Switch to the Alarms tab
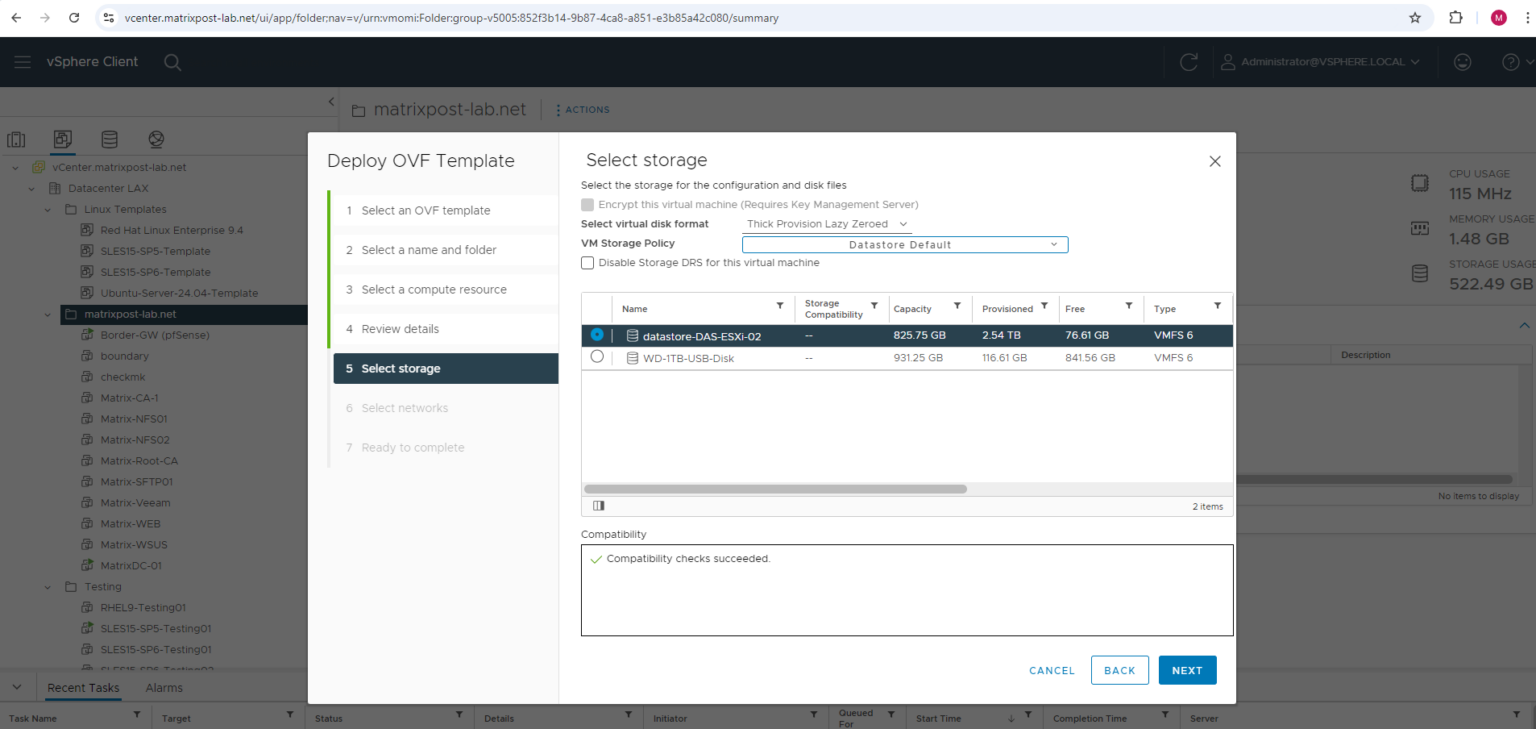This screenshot has width=1536, height=729. [163, 687]
